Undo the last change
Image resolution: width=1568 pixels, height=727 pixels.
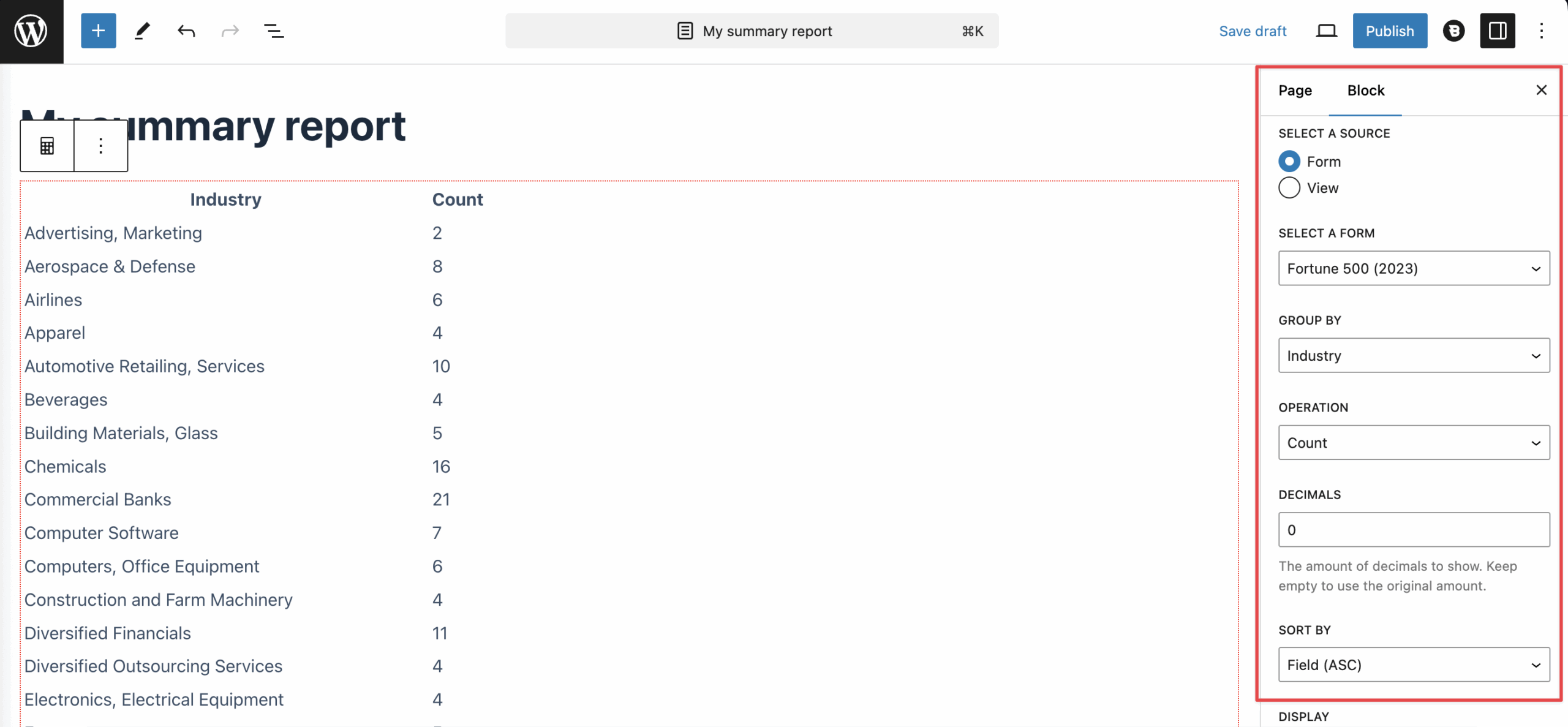click(x=186, y=31)
